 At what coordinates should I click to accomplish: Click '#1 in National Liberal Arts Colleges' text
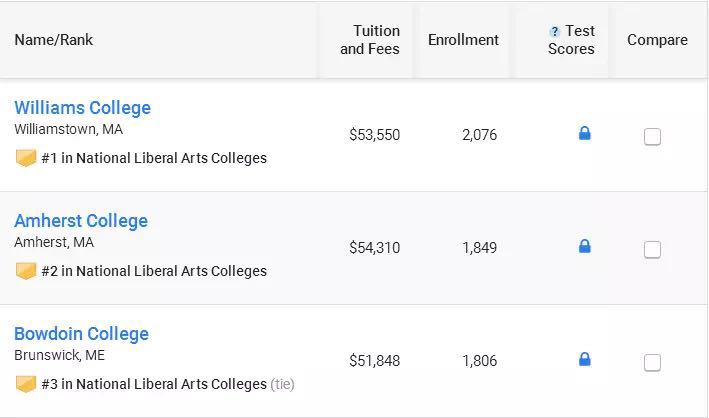tap(154, 158)
